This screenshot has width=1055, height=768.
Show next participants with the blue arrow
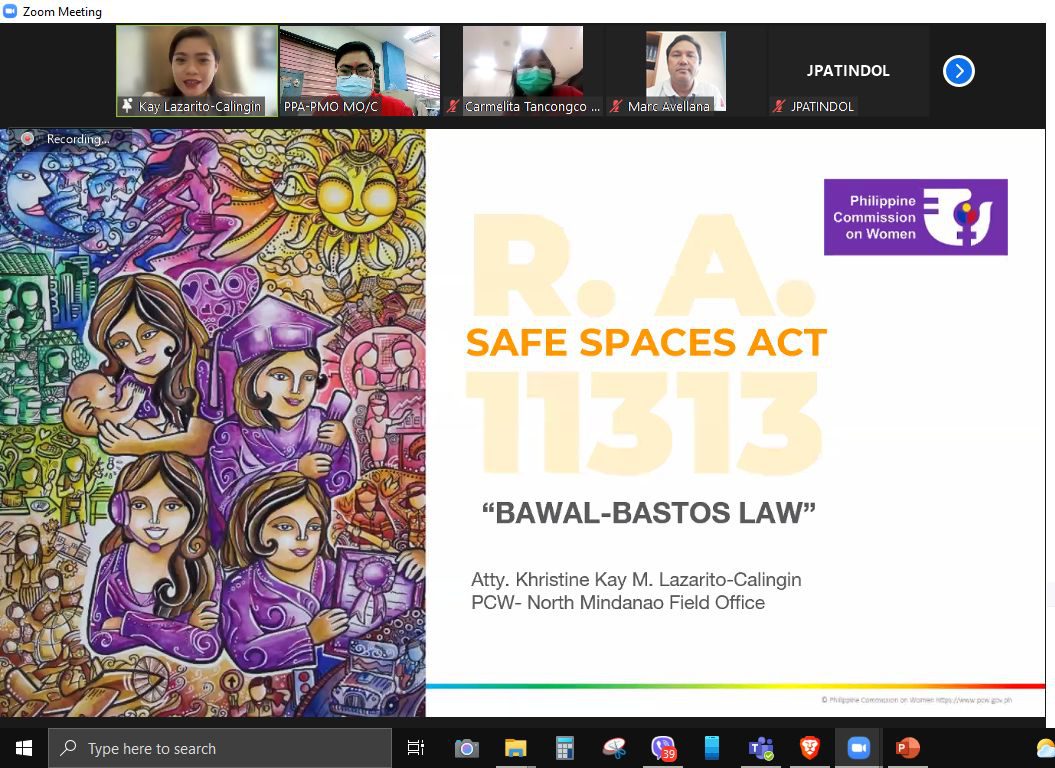pyautogui.click(x=958, y=71)
